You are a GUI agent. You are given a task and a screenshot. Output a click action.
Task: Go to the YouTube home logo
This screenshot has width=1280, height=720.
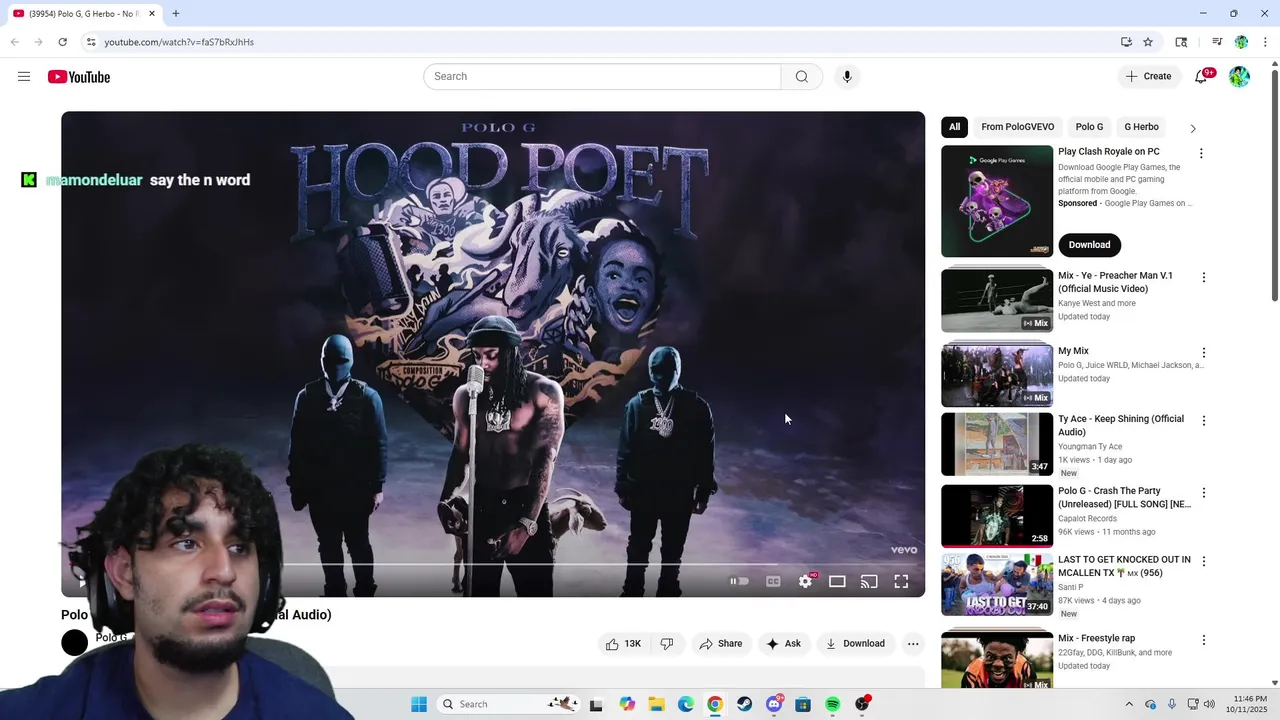coord(79,77)
